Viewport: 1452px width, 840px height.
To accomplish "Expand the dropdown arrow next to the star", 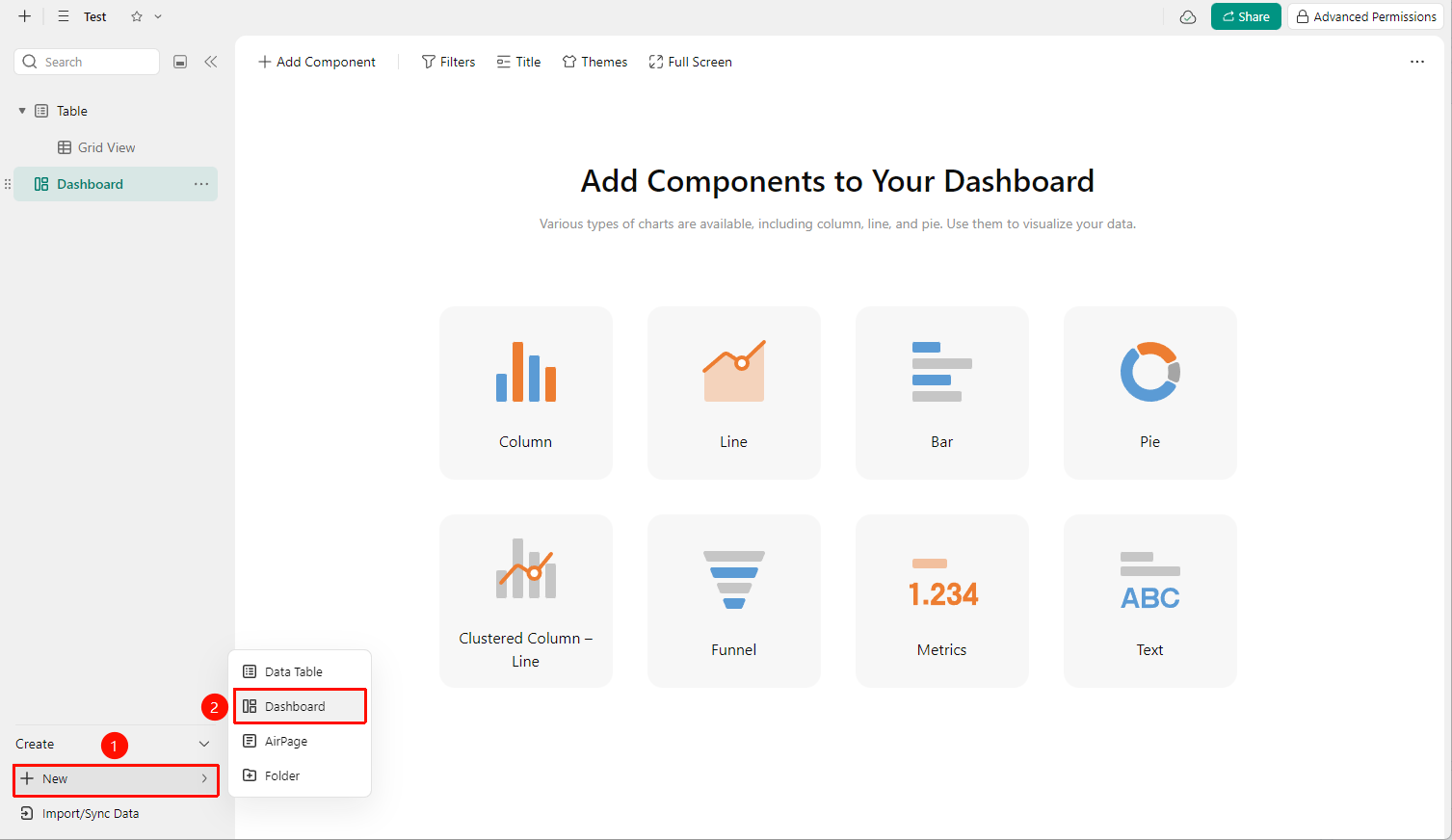I will click(x=158, y=16).
